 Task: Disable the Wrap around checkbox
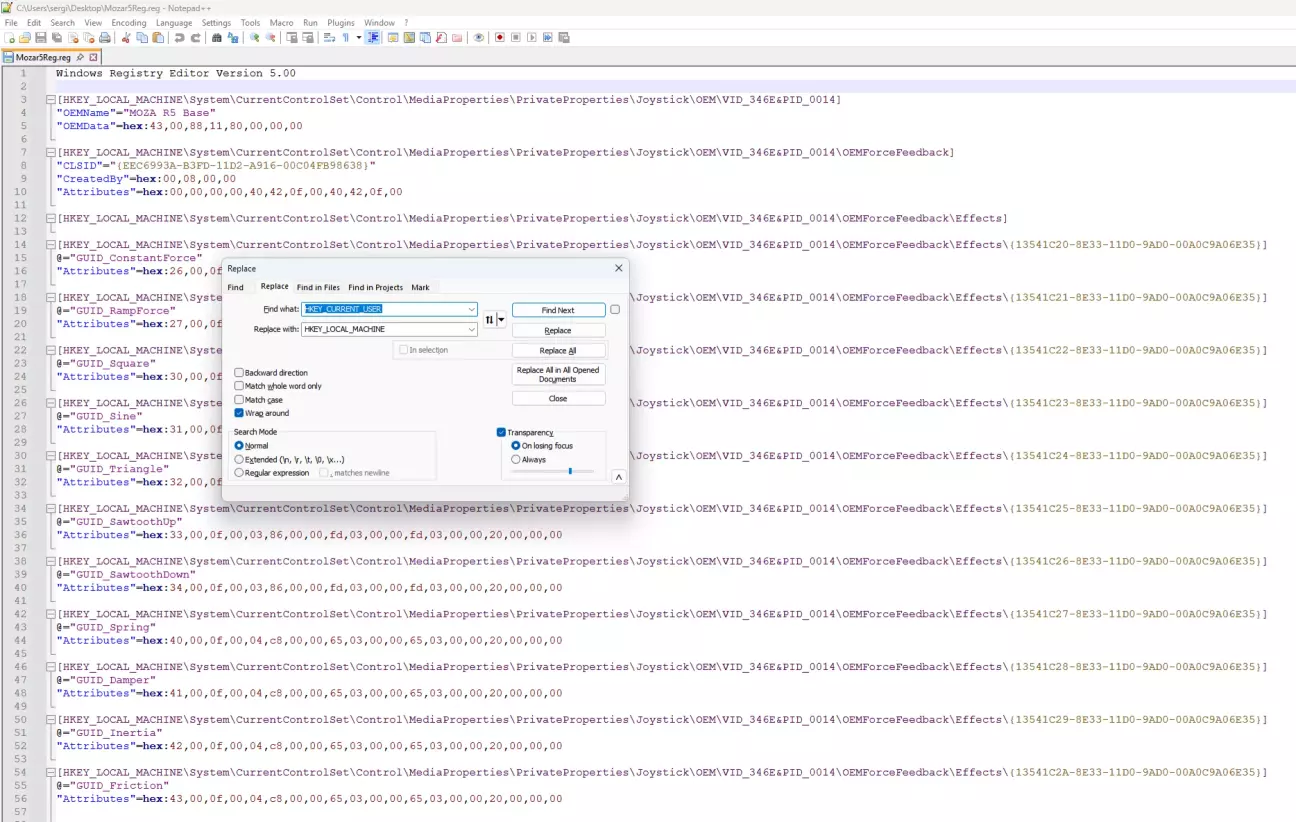239,413
